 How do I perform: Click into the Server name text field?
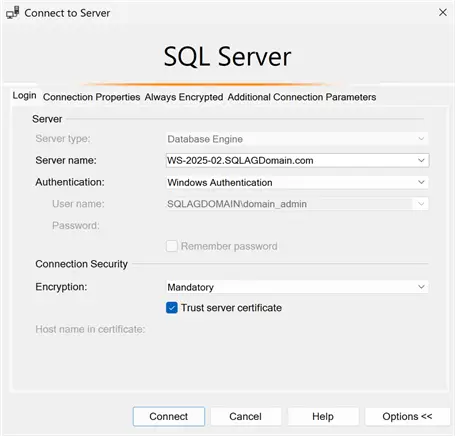pos(290,160)
